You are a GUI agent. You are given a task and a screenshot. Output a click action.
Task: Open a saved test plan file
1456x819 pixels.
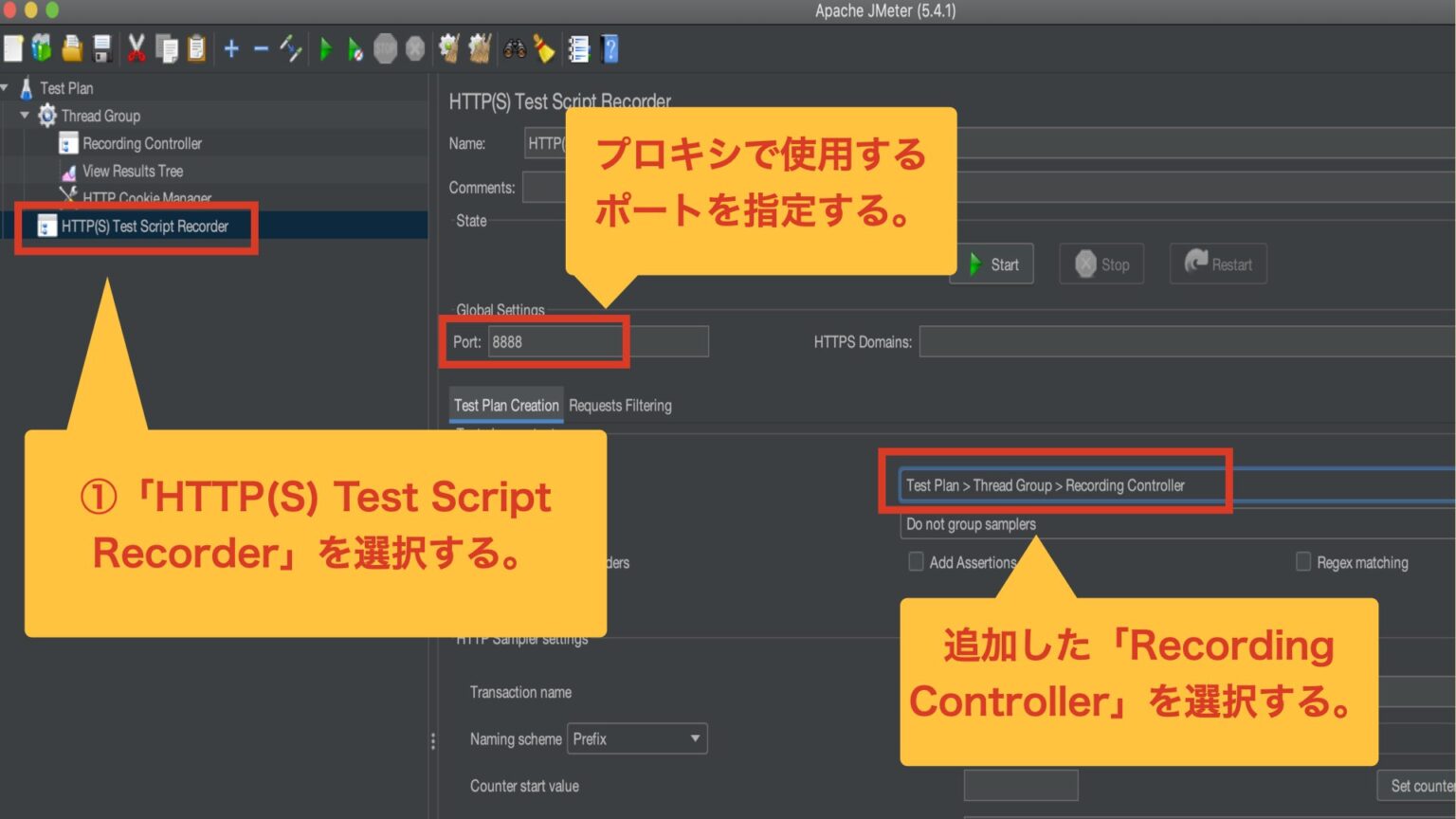[x=72, y=48]
